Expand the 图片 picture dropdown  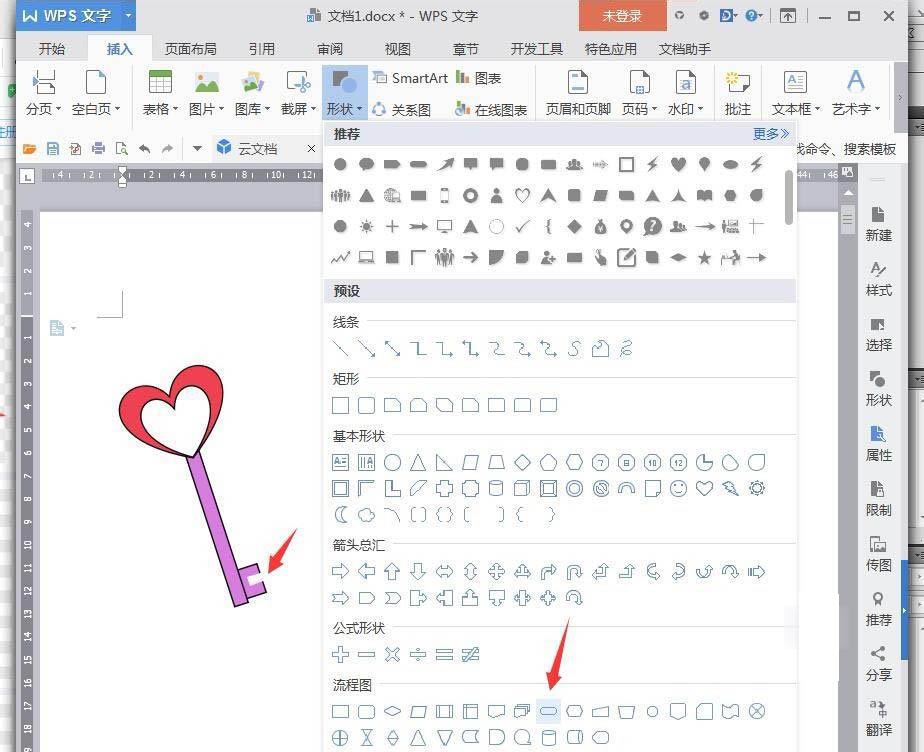pyautogui.click(x=206, y=93)
